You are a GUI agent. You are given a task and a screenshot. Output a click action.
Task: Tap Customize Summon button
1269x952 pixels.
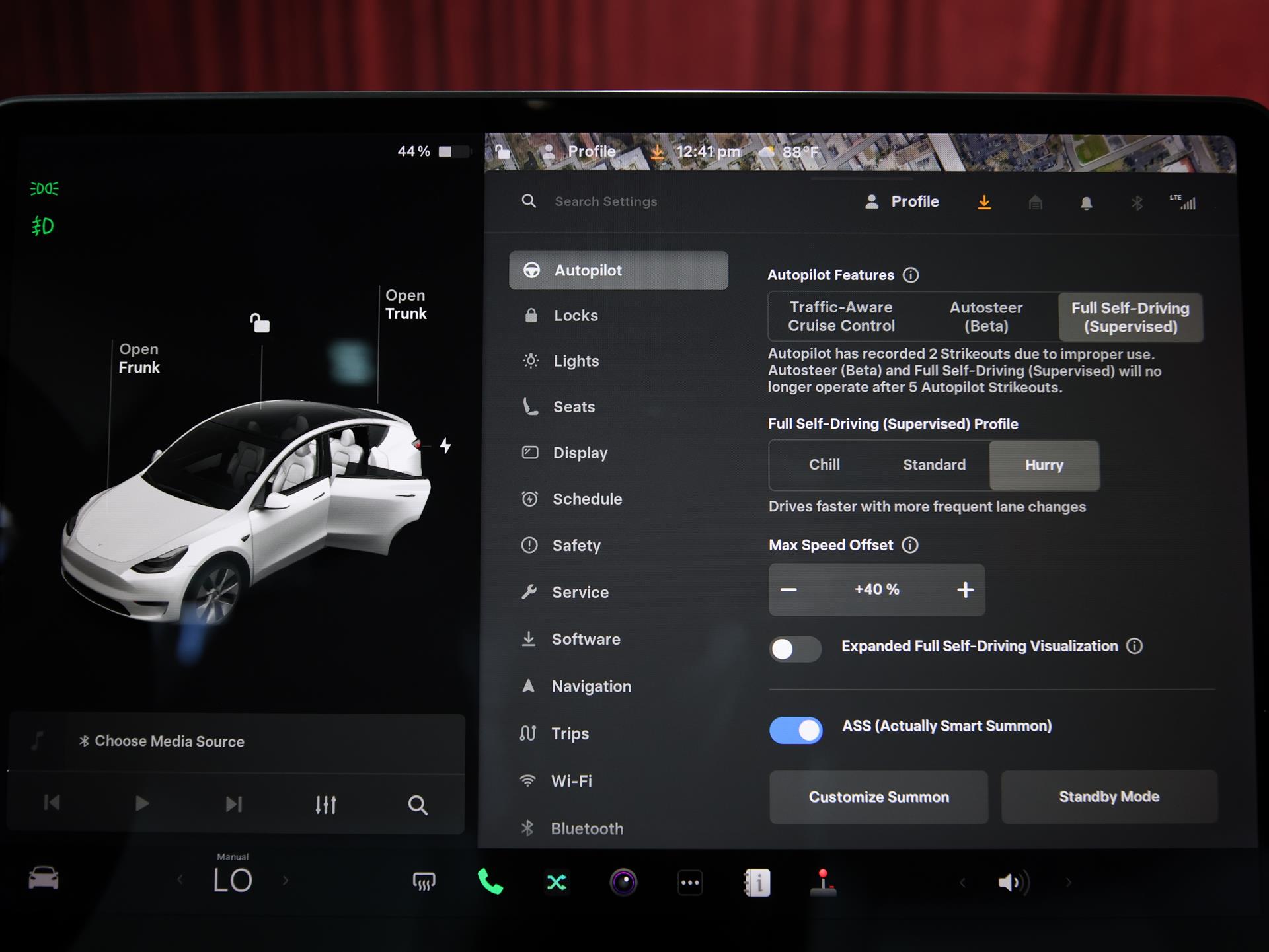(x=879, y=797)
